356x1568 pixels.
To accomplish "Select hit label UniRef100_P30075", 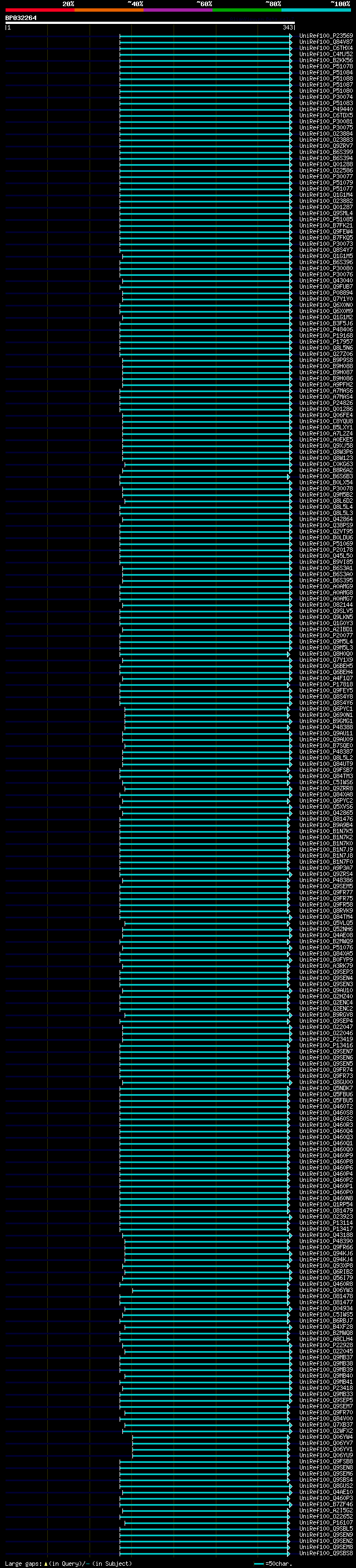I will [326, 127].
